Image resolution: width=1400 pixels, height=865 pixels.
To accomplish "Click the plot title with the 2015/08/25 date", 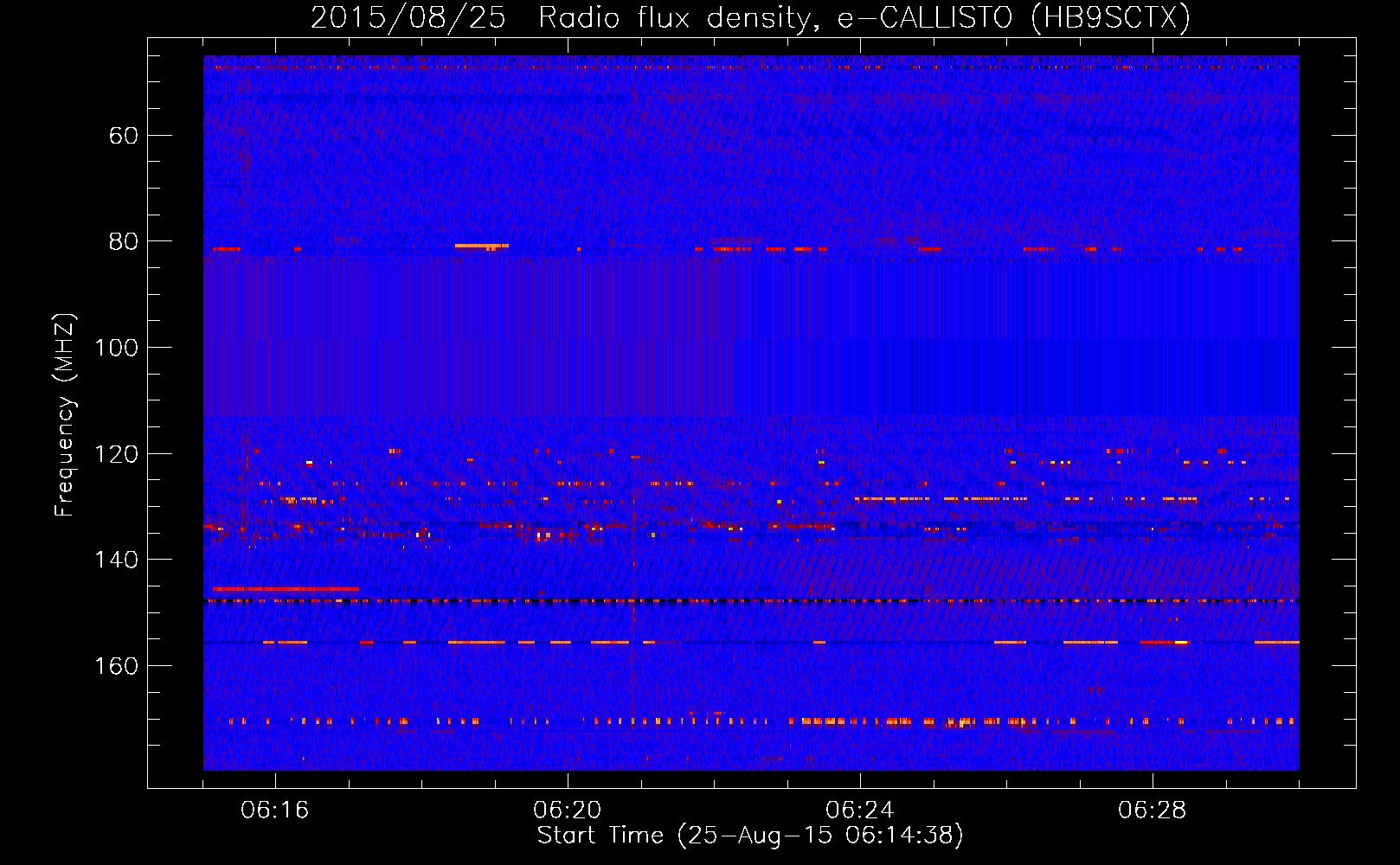I will tap(750, 17).
